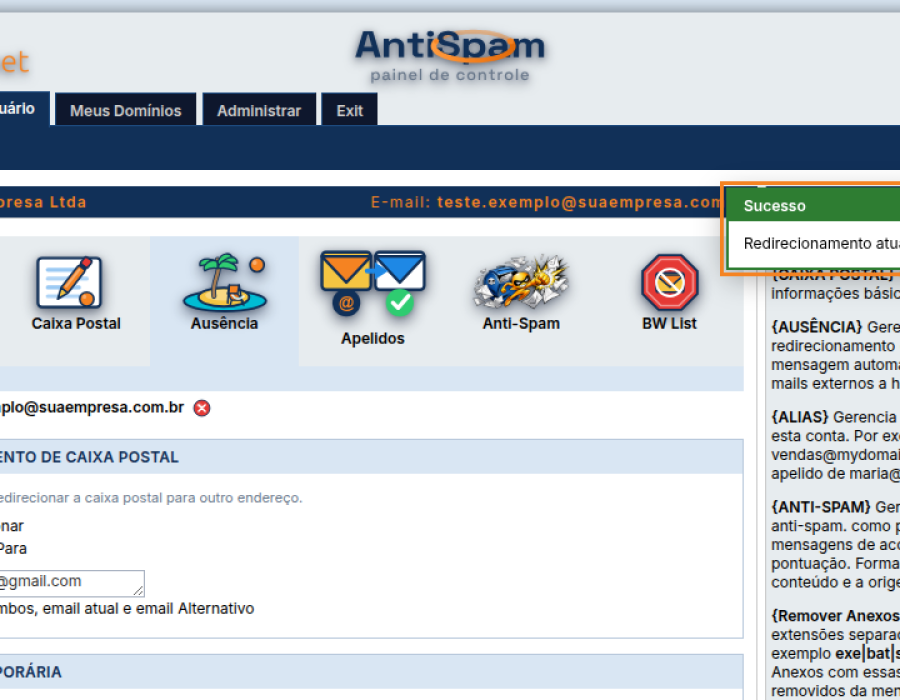900x700 pixels.
Task: Select the Exit tab
Action: coord(350,110)
